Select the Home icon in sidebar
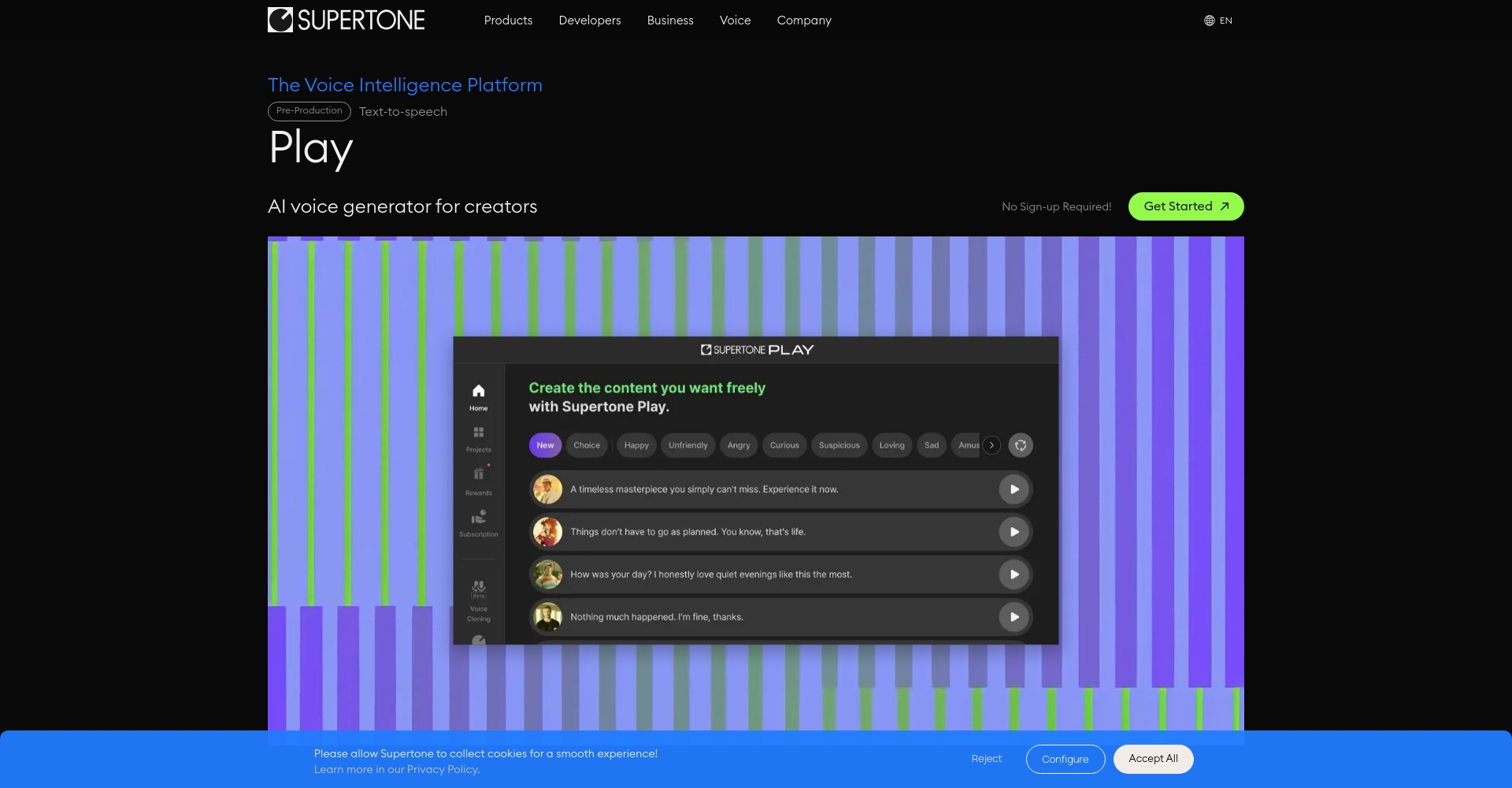1512x788 pixels. coord(478,392)
